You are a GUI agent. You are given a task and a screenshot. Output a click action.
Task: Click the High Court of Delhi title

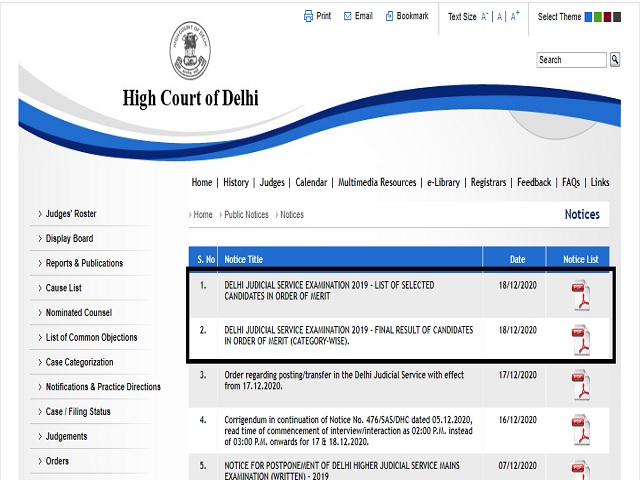pyautogui.click(x=191, y=98)
